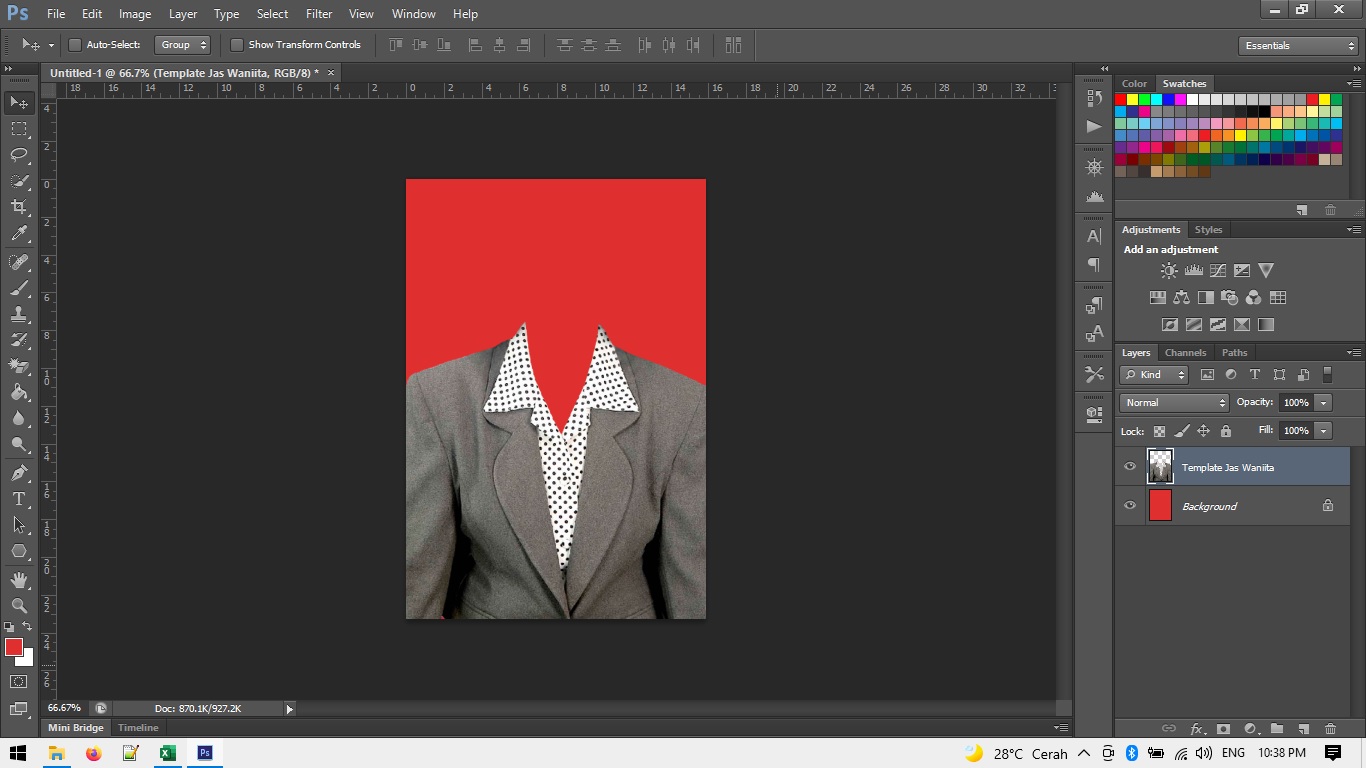Open the Levels adjustment icon
This screenshot has width=1366, height=768.
tap(1193, 270)
